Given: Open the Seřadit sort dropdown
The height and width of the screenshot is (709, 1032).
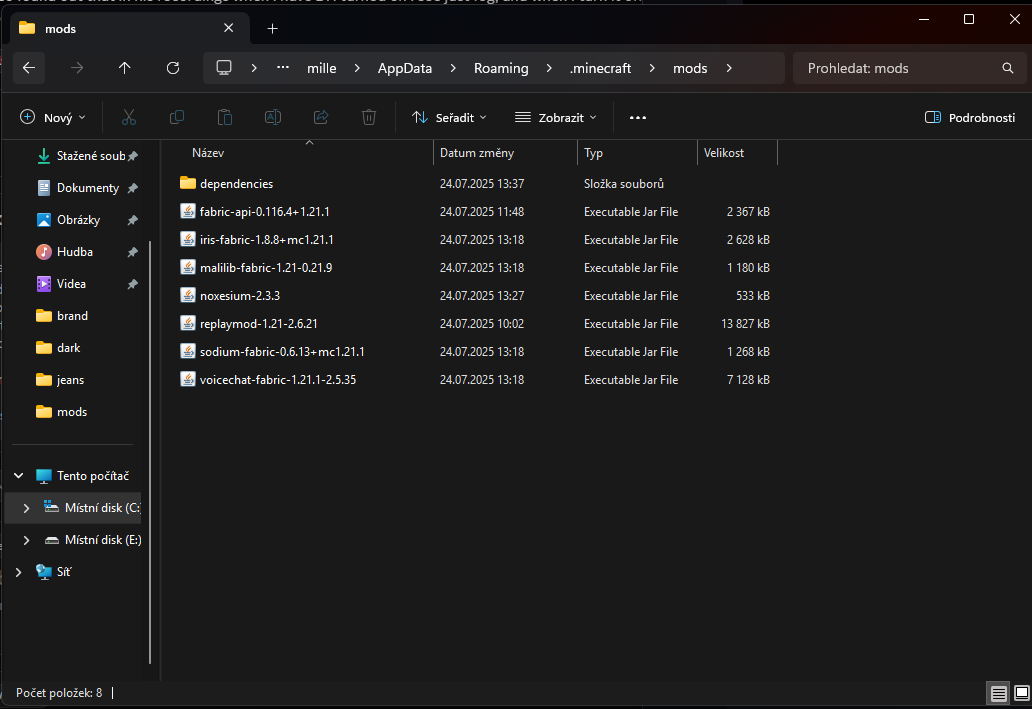Looking at the screenshot, I should 450,117.
